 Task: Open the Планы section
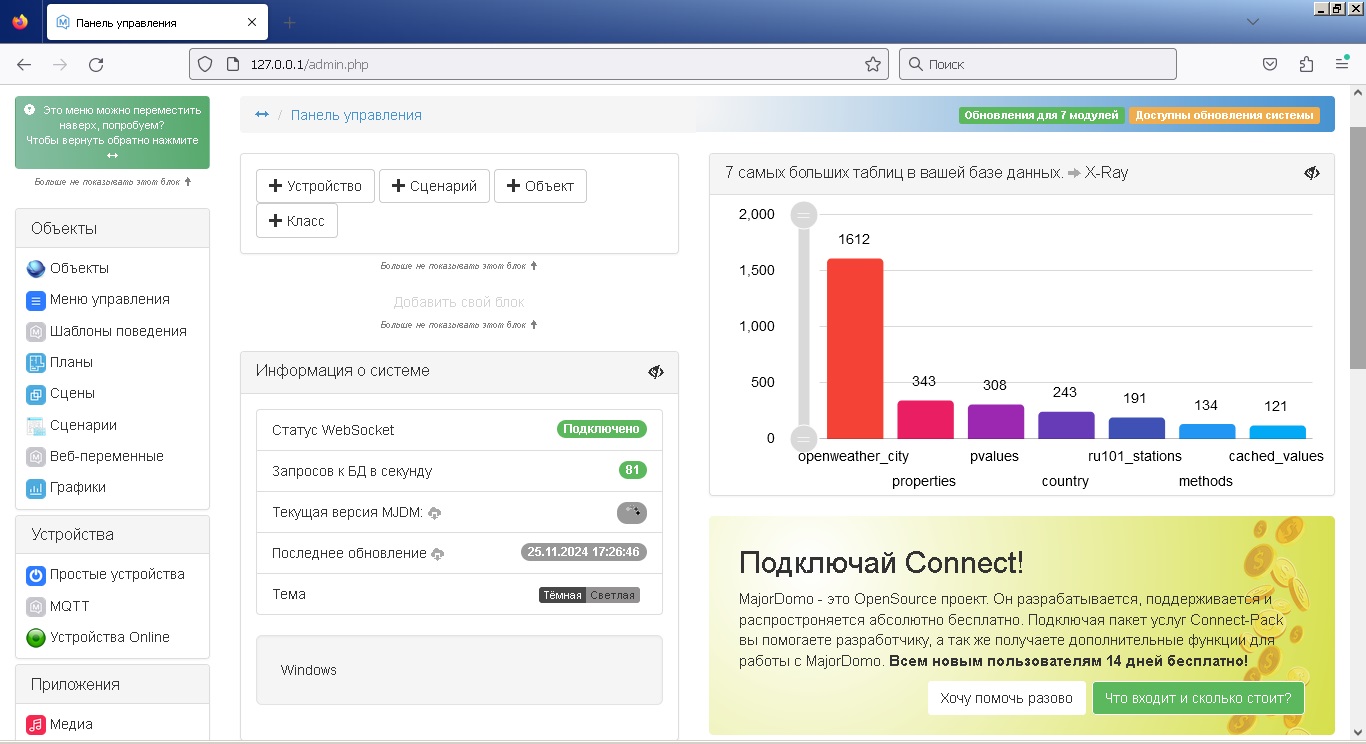tap(60, 362)
